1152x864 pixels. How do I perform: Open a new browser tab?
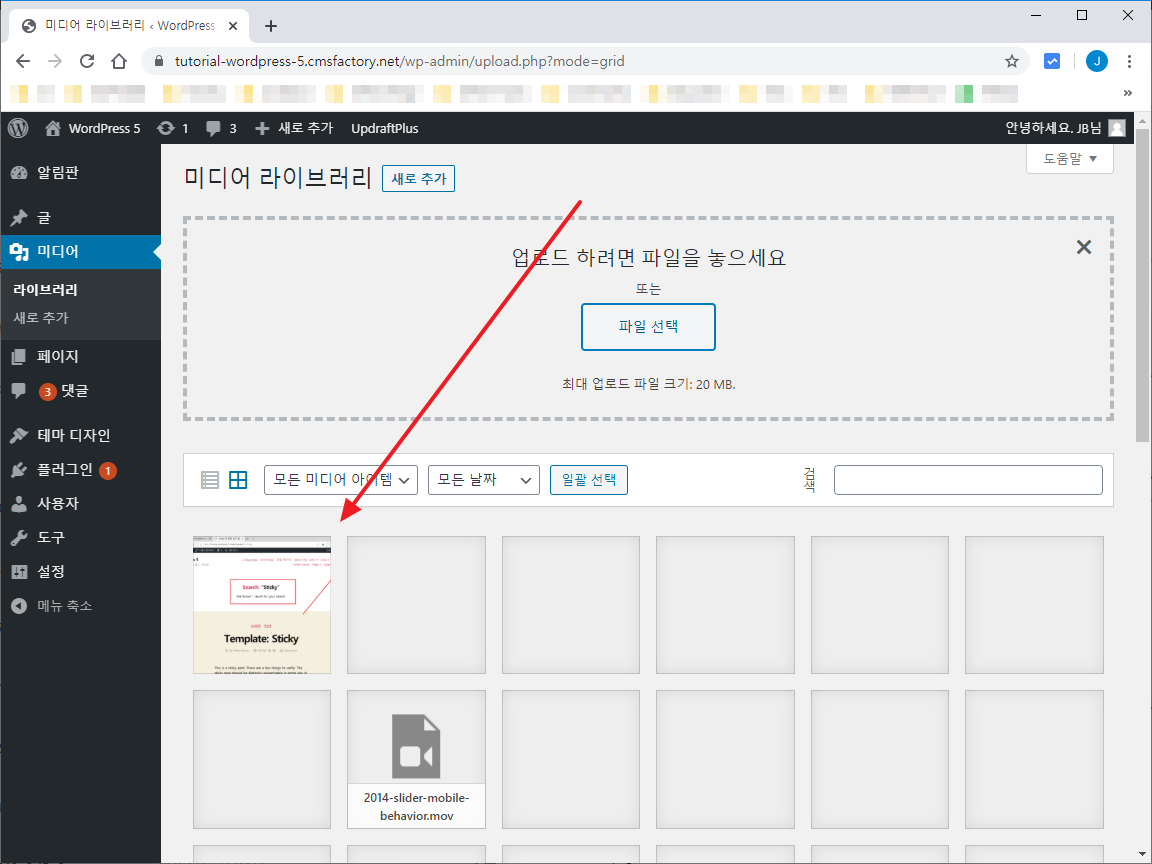[270, 26]
